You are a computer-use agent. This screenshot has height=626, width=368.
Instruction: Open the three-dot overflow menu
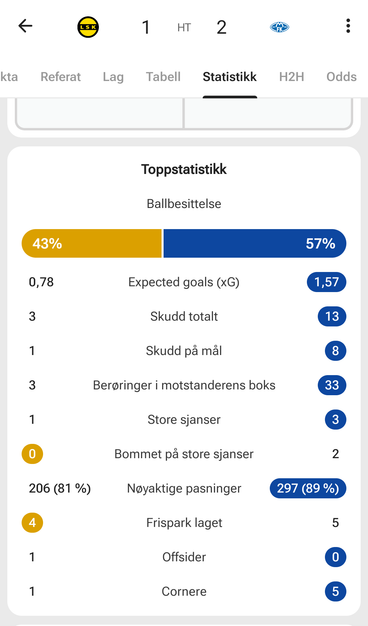[348, 26]
